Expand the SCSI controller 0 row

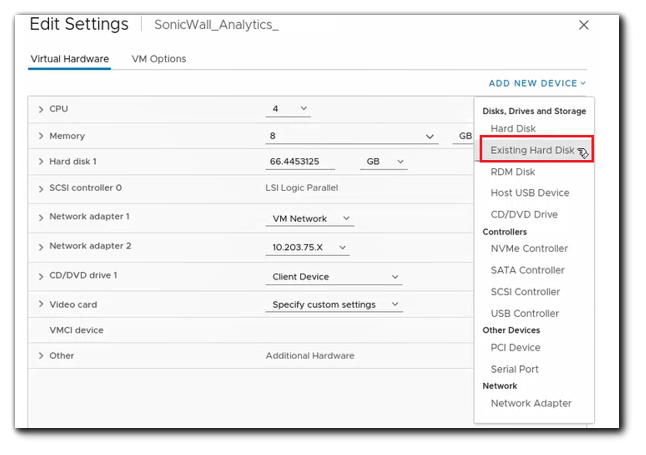click(x=41, y=188)
